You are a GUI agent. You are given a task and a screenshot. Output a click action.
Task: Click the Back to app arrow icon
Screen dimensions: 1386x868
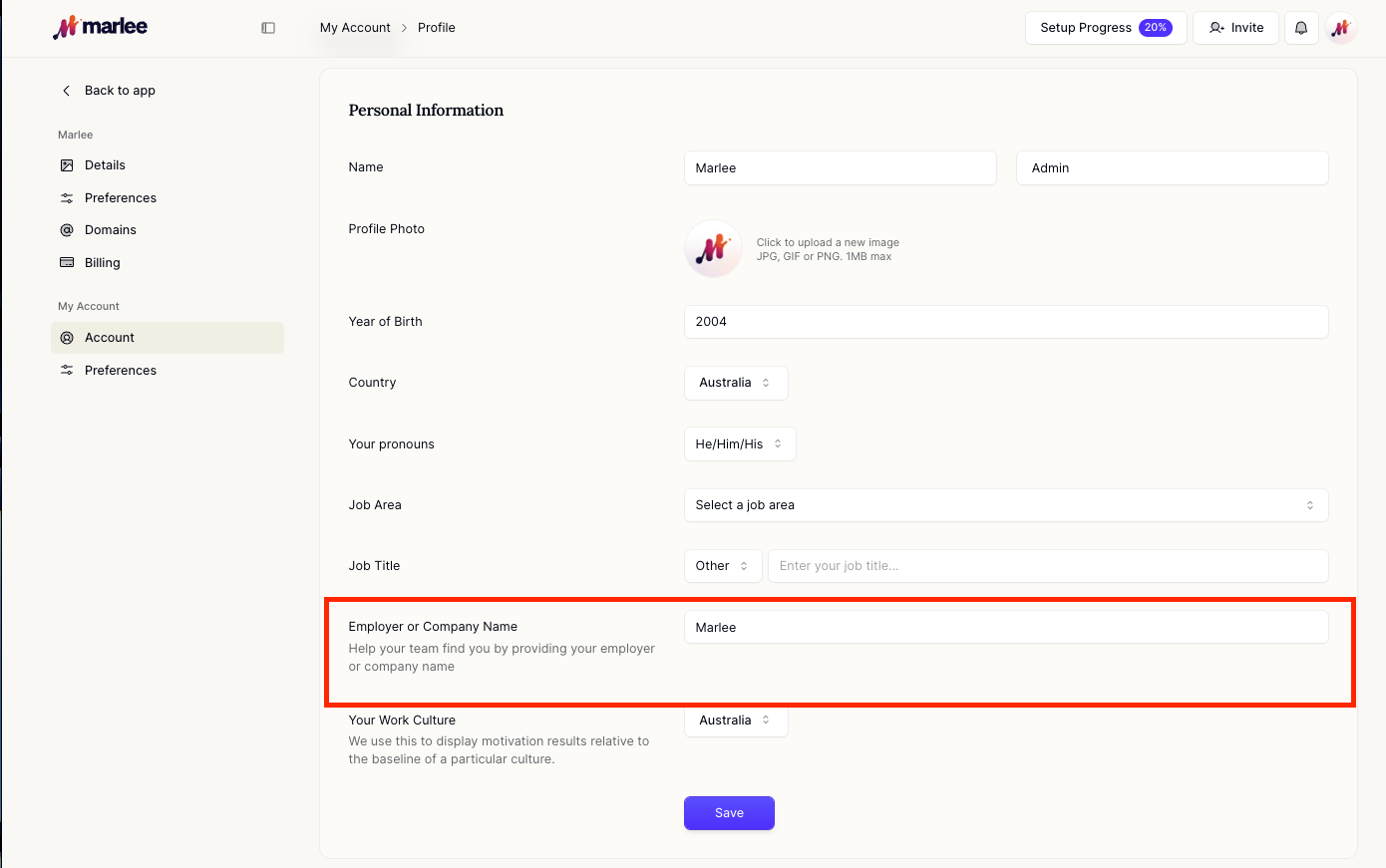(x=67, y=91)
